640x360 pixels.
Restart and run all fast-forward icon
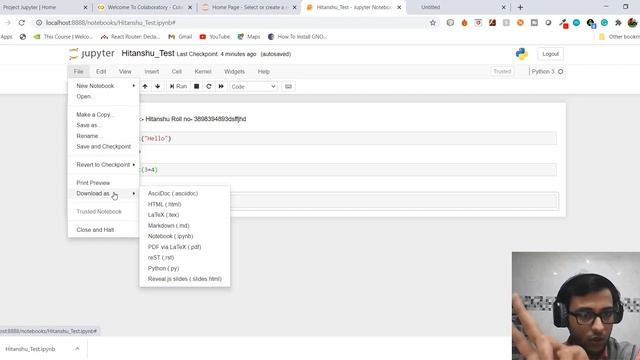point(221,87)
